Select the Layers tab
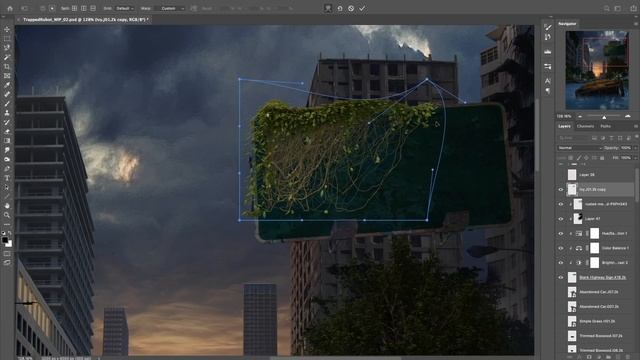 tap(564, 127)
